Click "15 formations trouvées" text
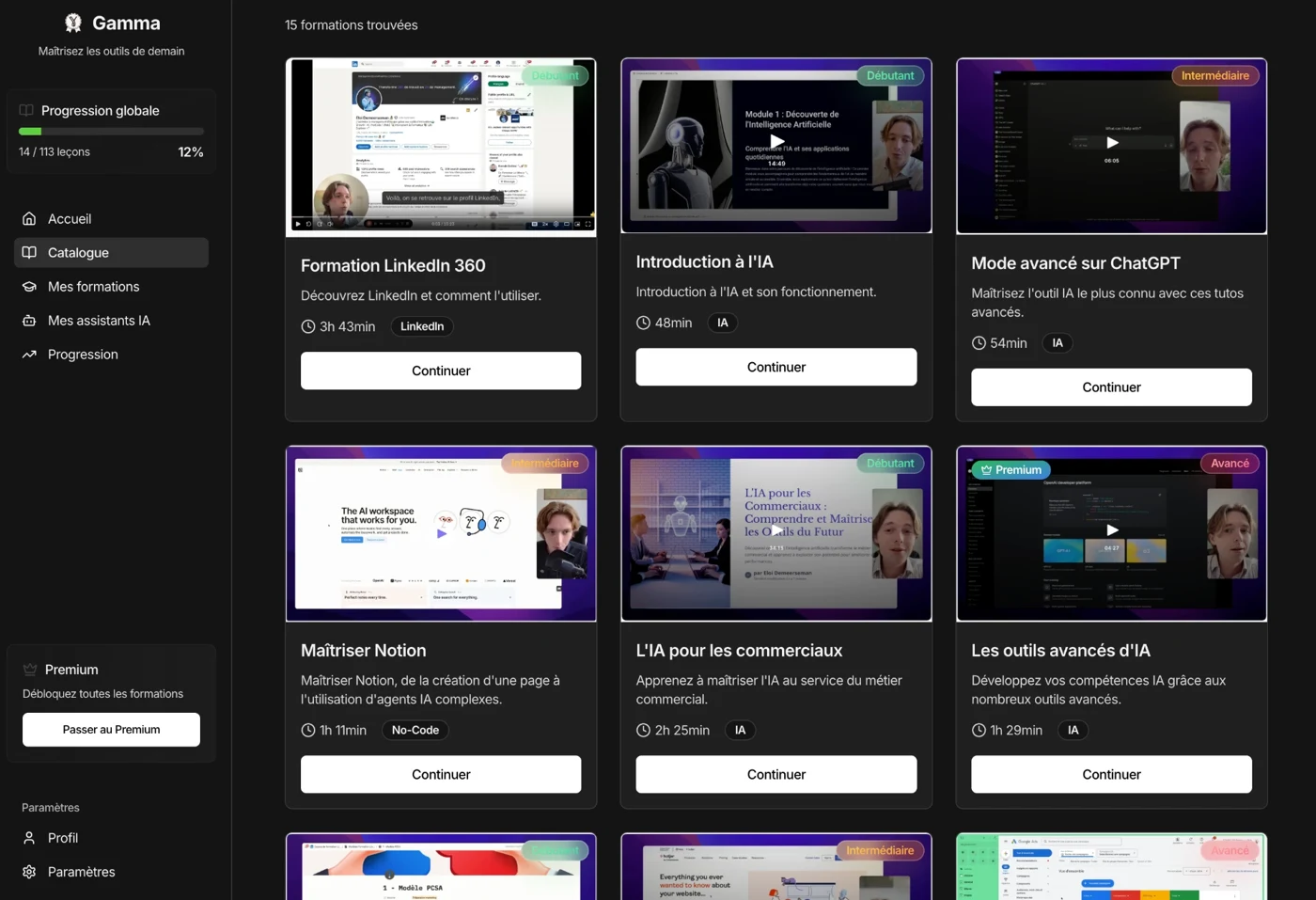The image size is (1316, 900). coord(352,24)
